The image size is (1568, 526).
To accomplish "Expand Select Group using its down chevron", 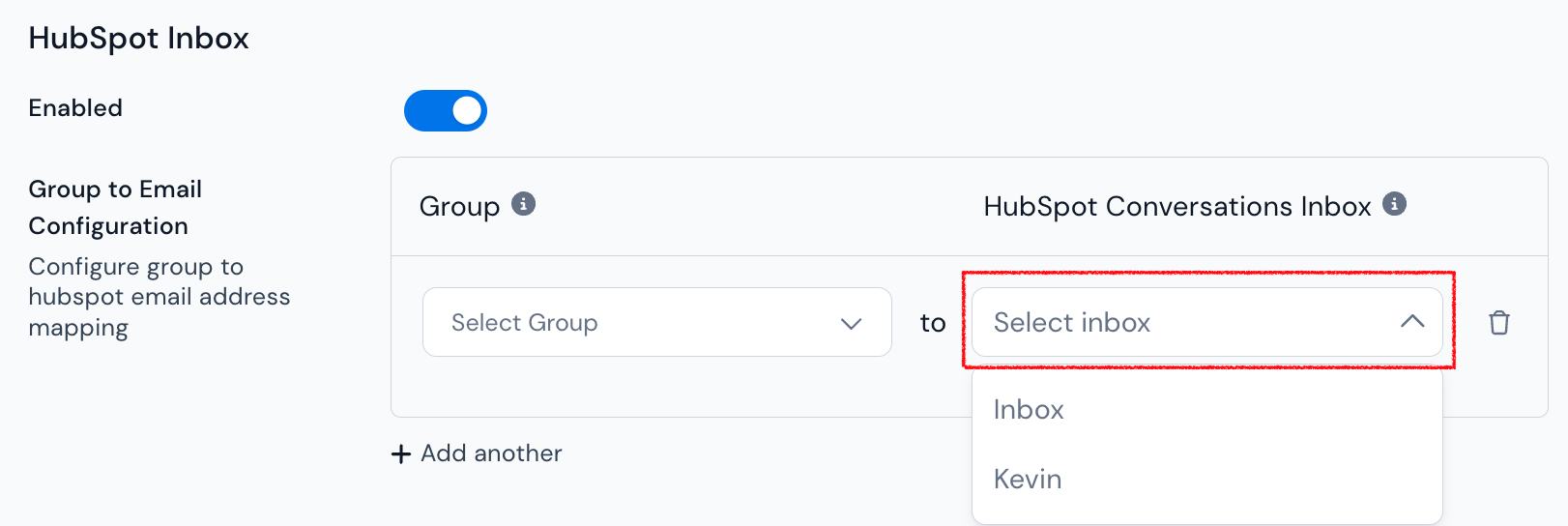I will [851, 323].
